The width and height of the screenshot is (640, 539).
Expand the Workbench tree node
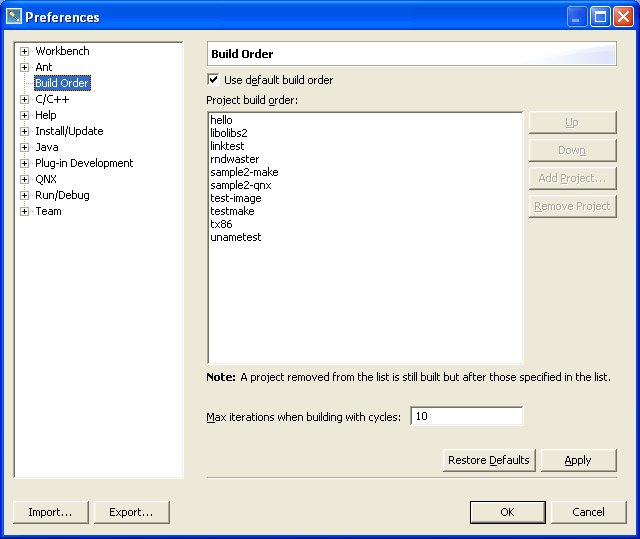click(24, 51)
